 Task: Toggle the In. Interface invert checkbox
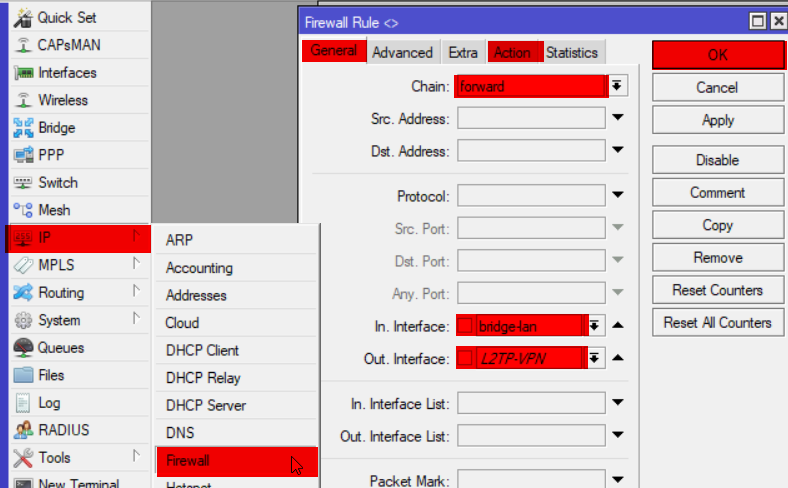tap(466, 325)
